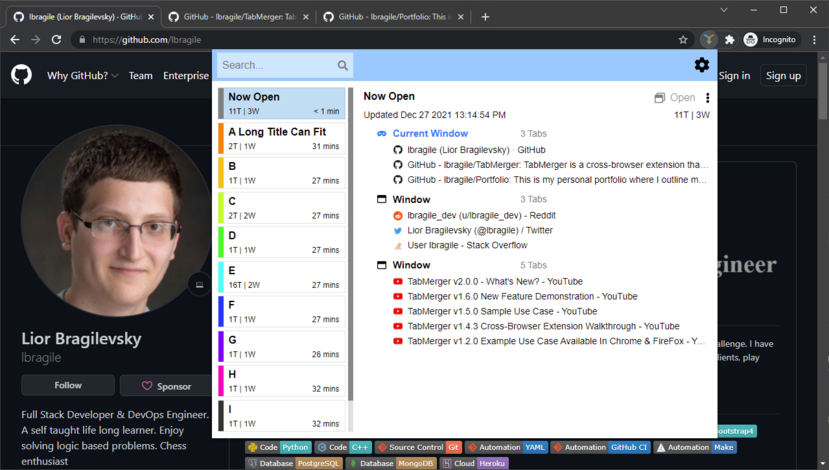
Task: Select group E with 16T
Action: [282, 277]
